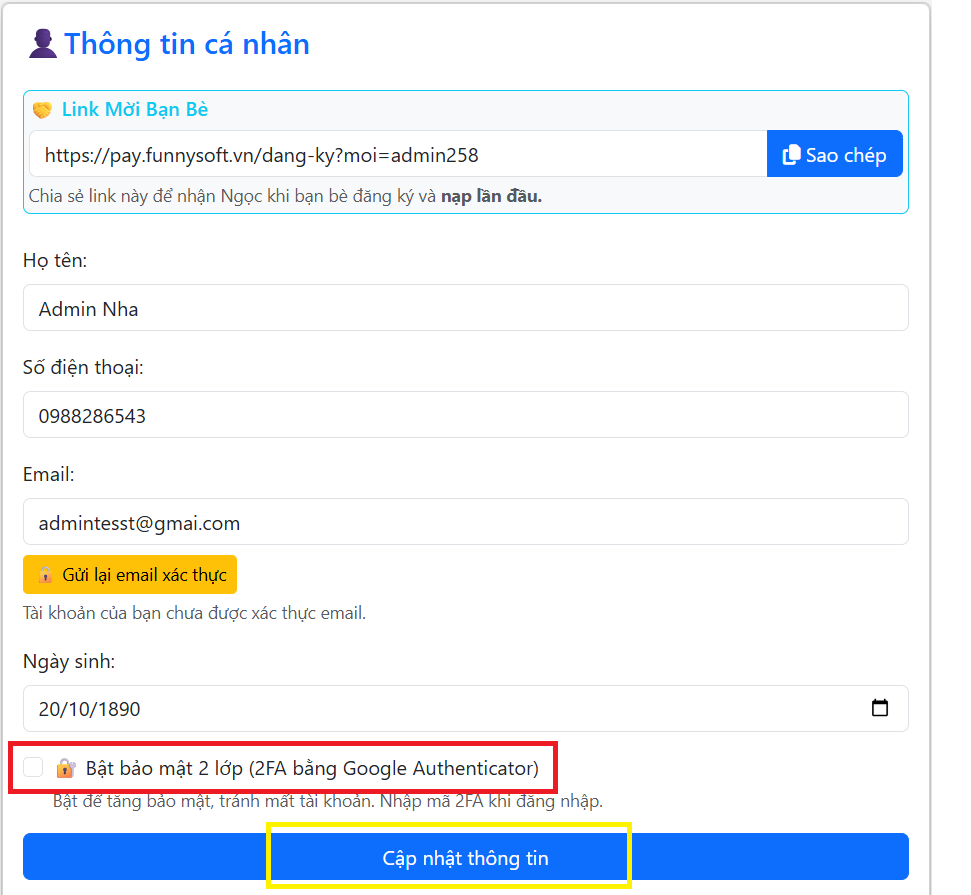
Task: Click the Email input with admintesst@gmai.com
Action: (465, 522)
